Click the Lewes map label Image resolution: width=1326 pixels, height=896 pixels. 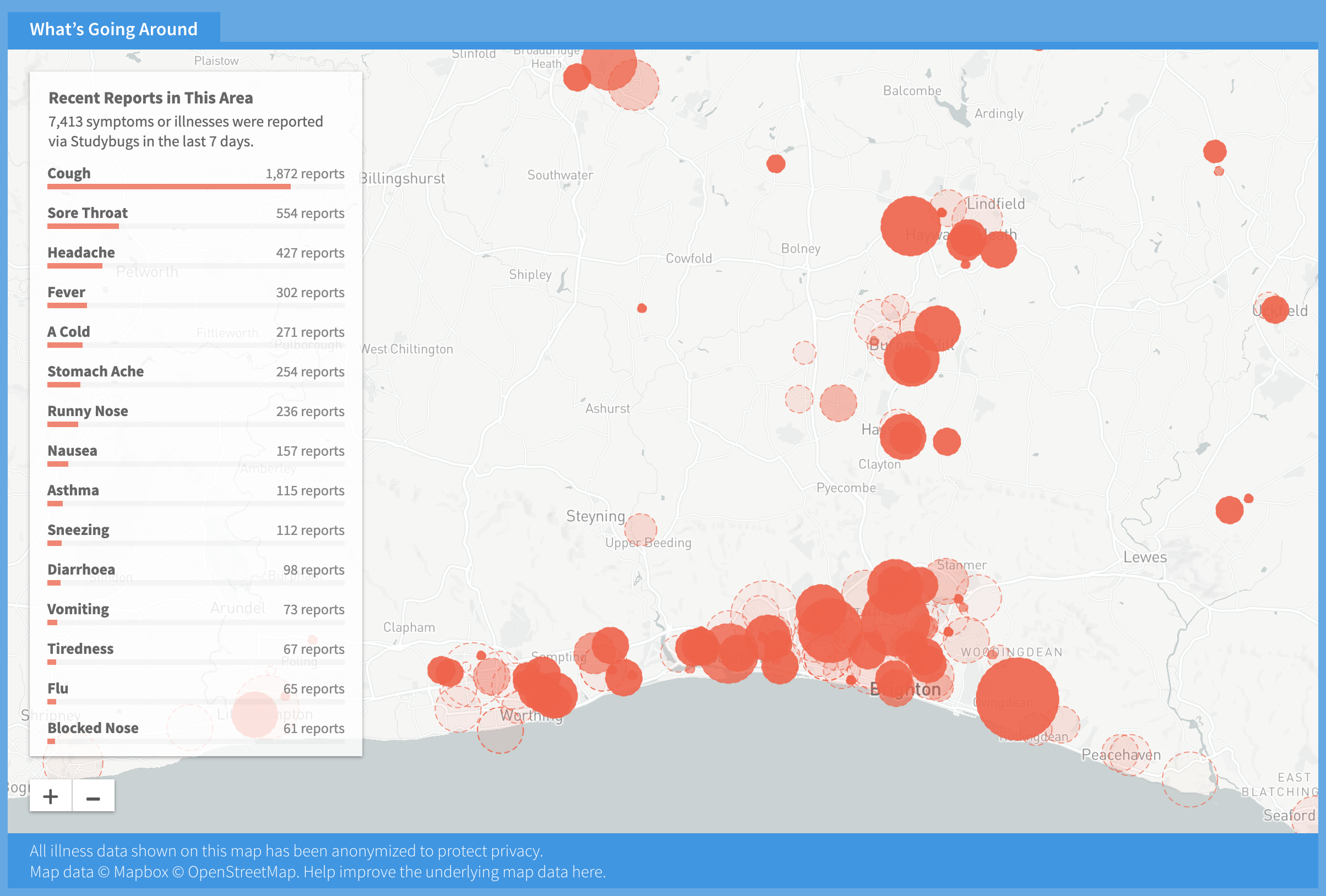click(x=1145, y=557)
